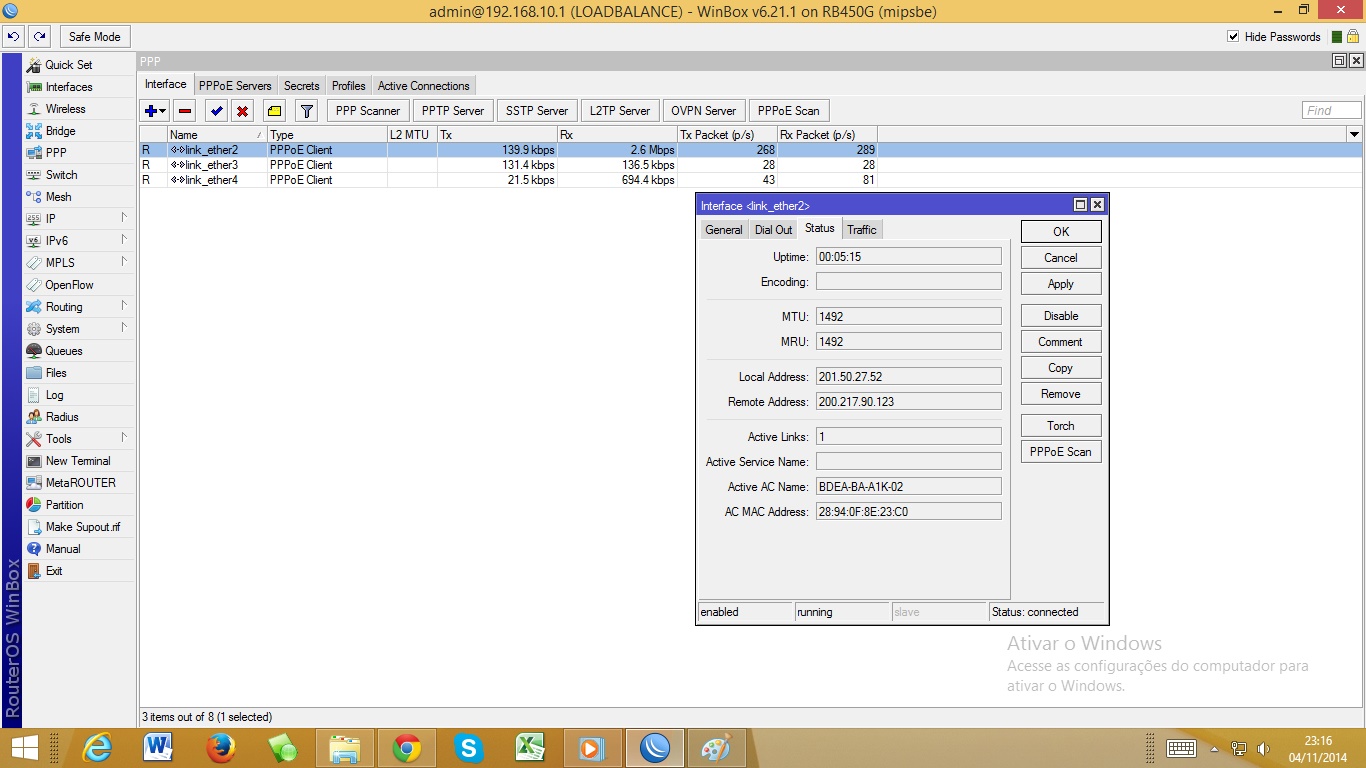
Task: Switch to PPPoE Servers tab
Action: 235,86
